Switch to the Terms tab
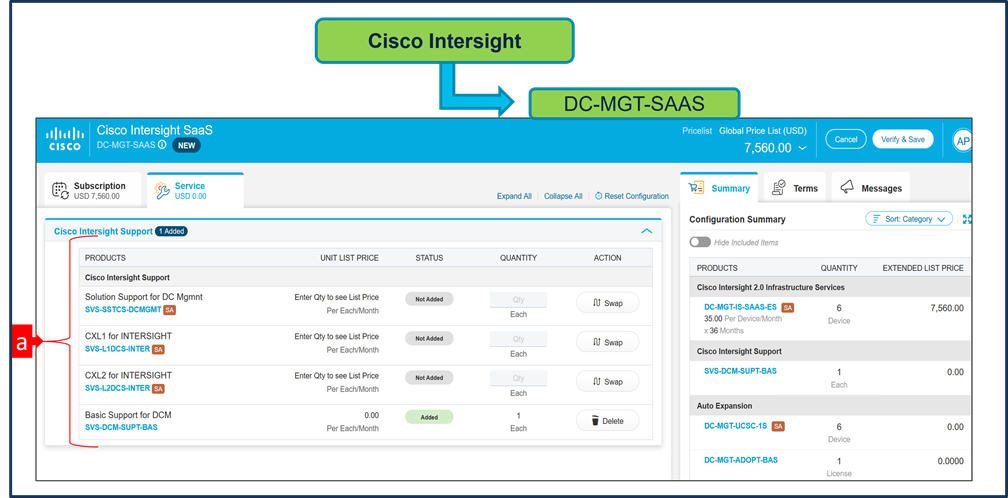Viewport: 1008px width, 498px height. (x=795, y=188)
